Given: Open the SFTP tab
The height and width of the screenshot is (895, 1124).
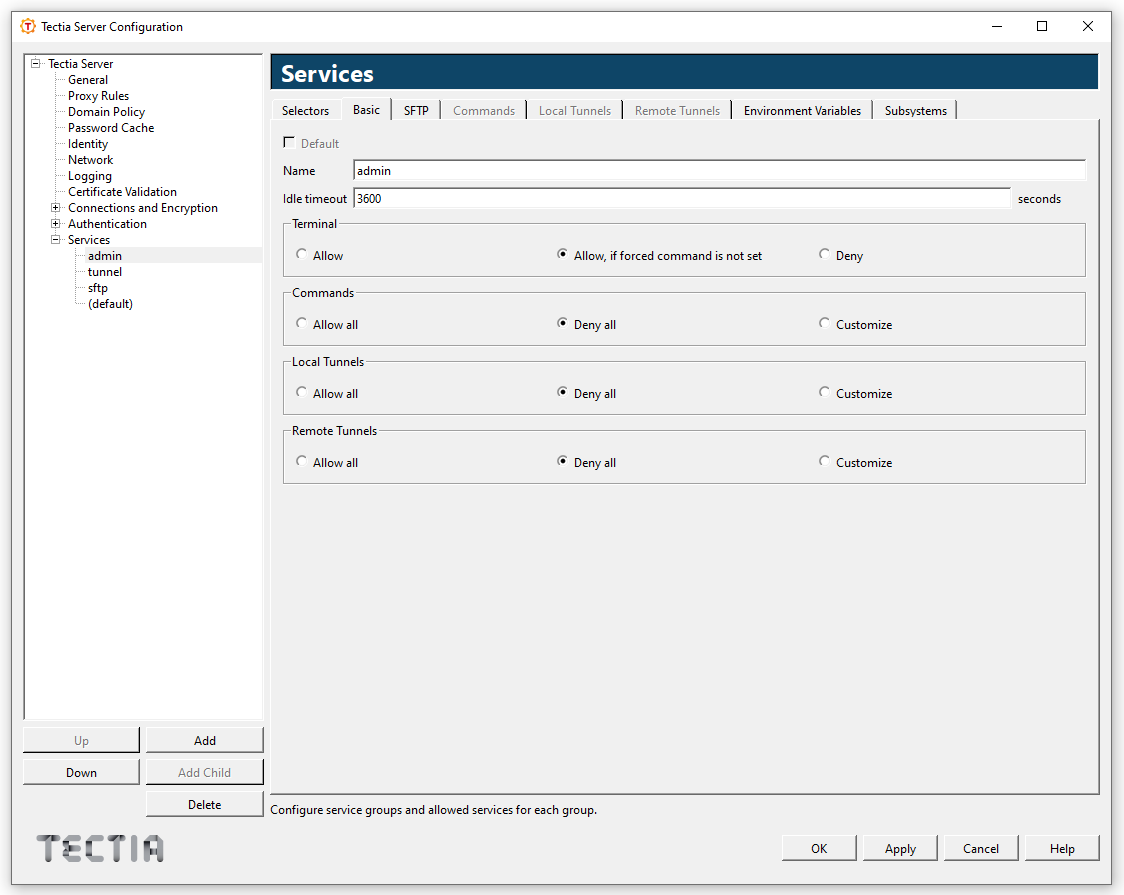Looking at the screenshot, I should 416,110.
